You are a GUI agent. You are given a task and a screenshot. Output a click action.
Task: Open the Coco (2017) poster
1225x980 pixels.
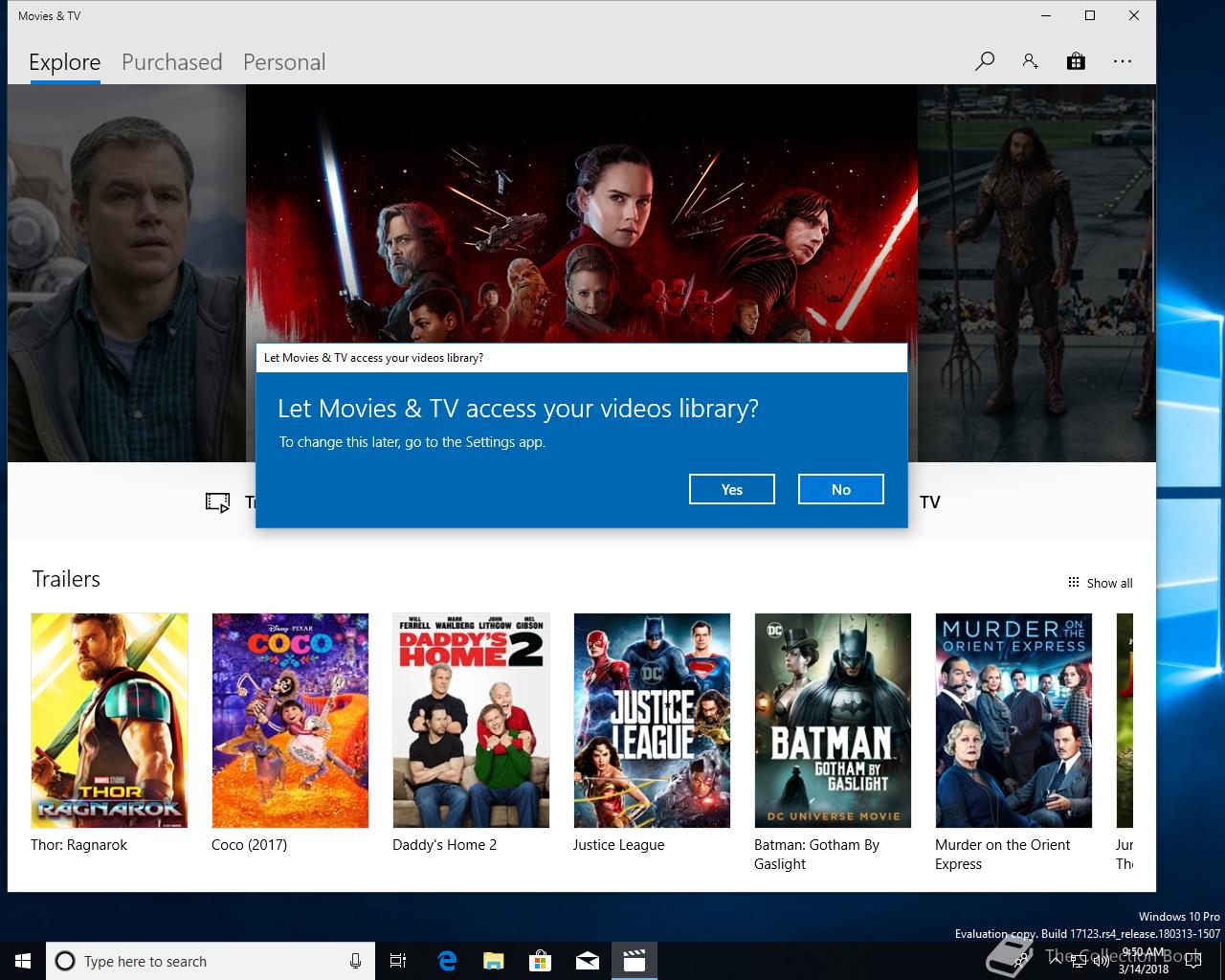[x=290, y=721]
